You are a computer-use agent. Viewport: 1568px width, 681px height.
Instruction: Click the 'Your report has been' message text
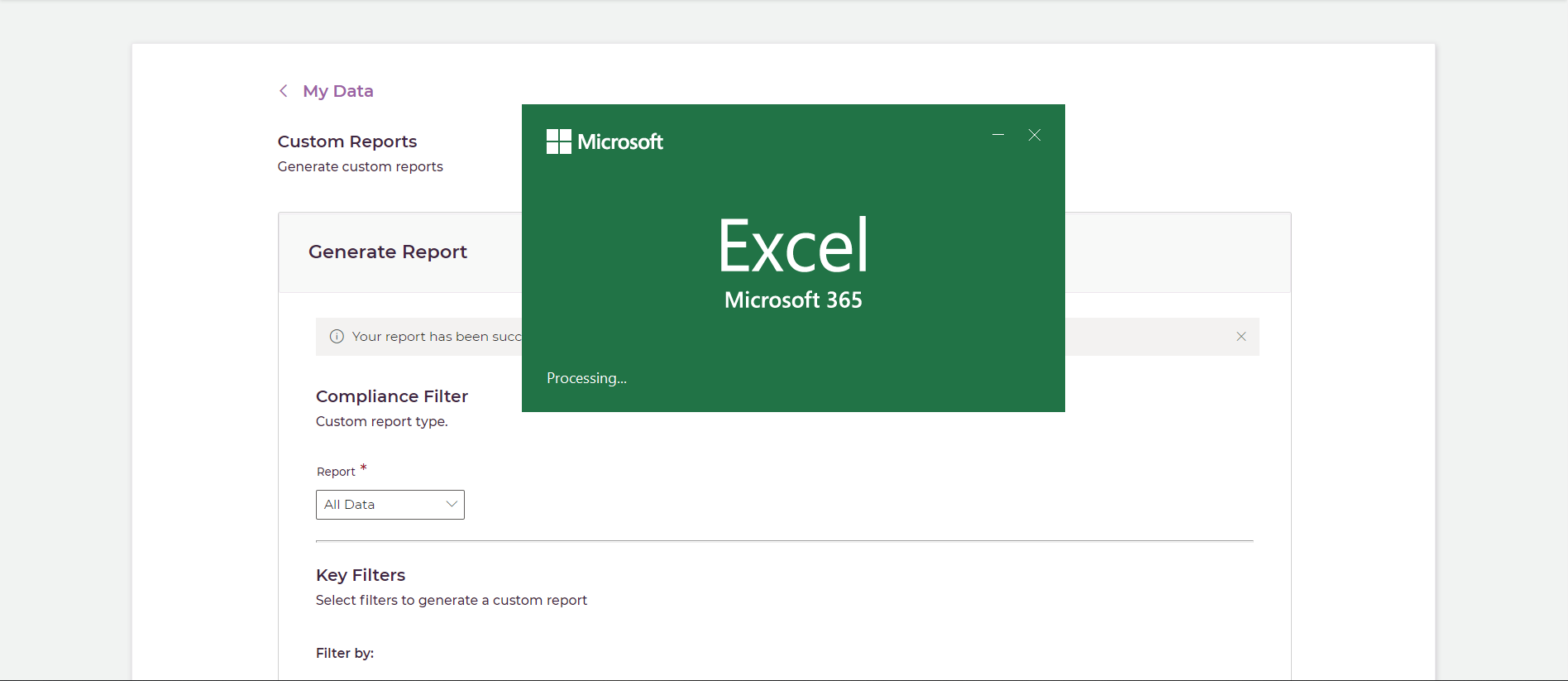click(x=437, y=337)
